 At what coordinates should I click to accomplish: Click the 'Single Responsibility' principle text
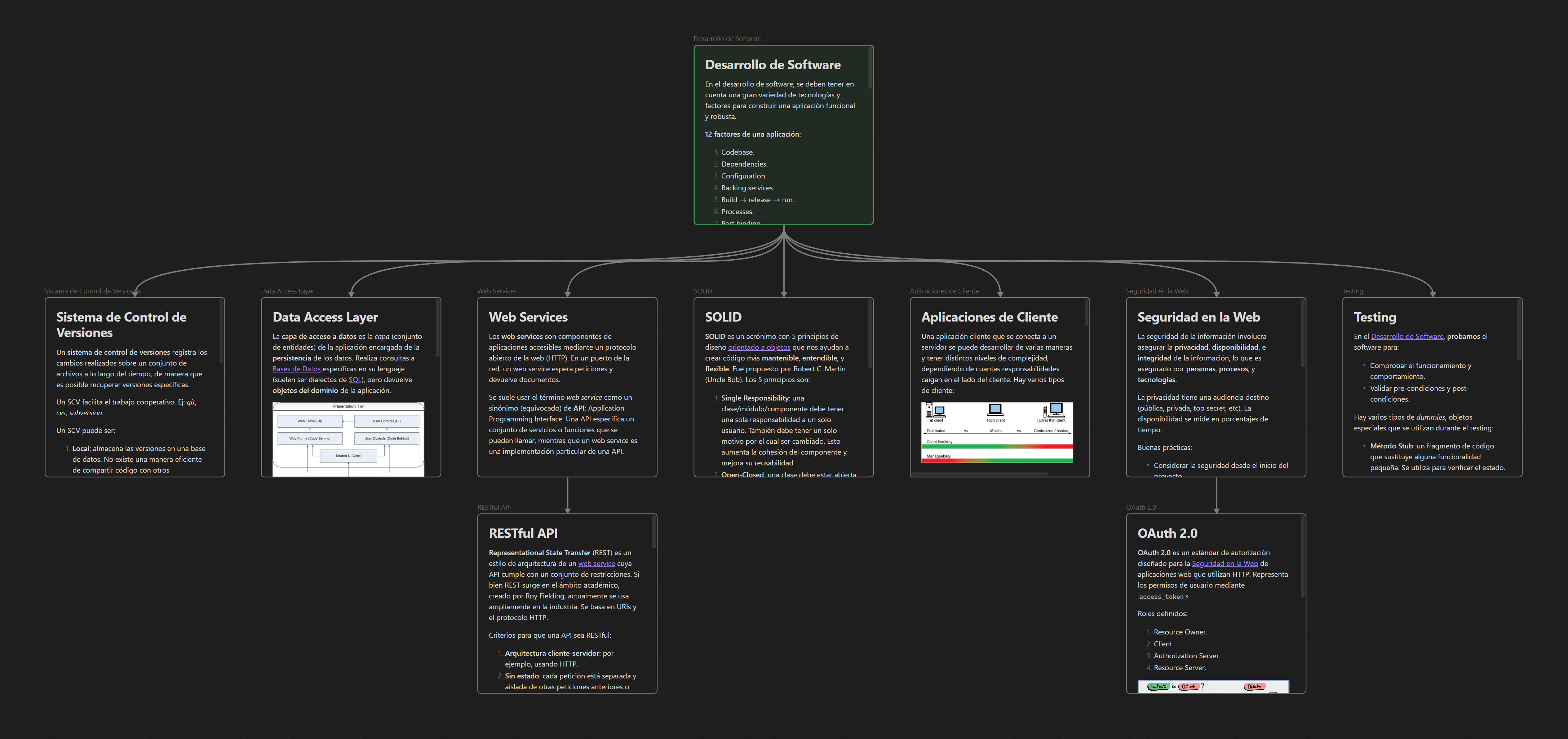tap(755, 398)
